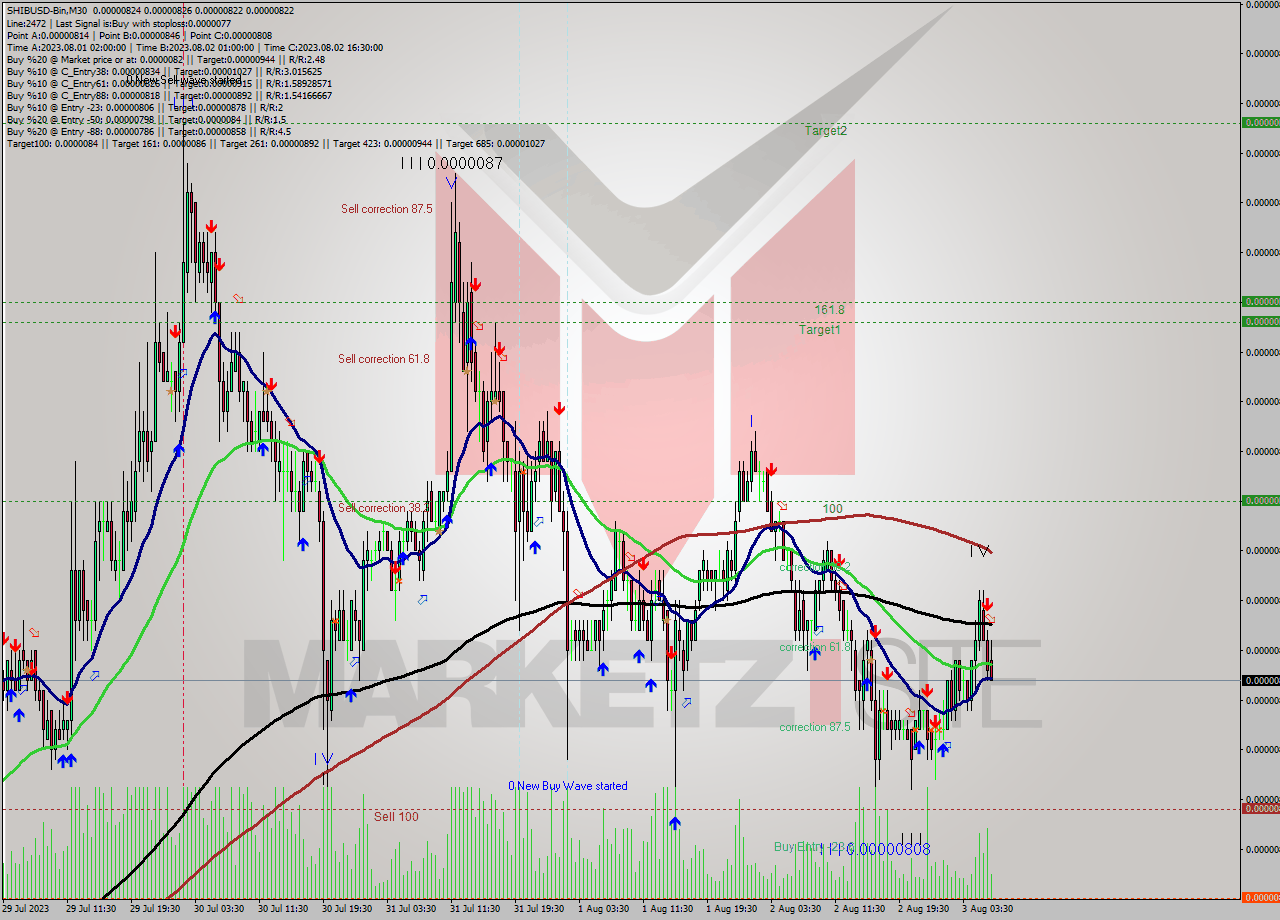This screenshot has height=920, width=1280.
Task: Select the 'Sell correction 61.8' label
Action: pos(384,359)
